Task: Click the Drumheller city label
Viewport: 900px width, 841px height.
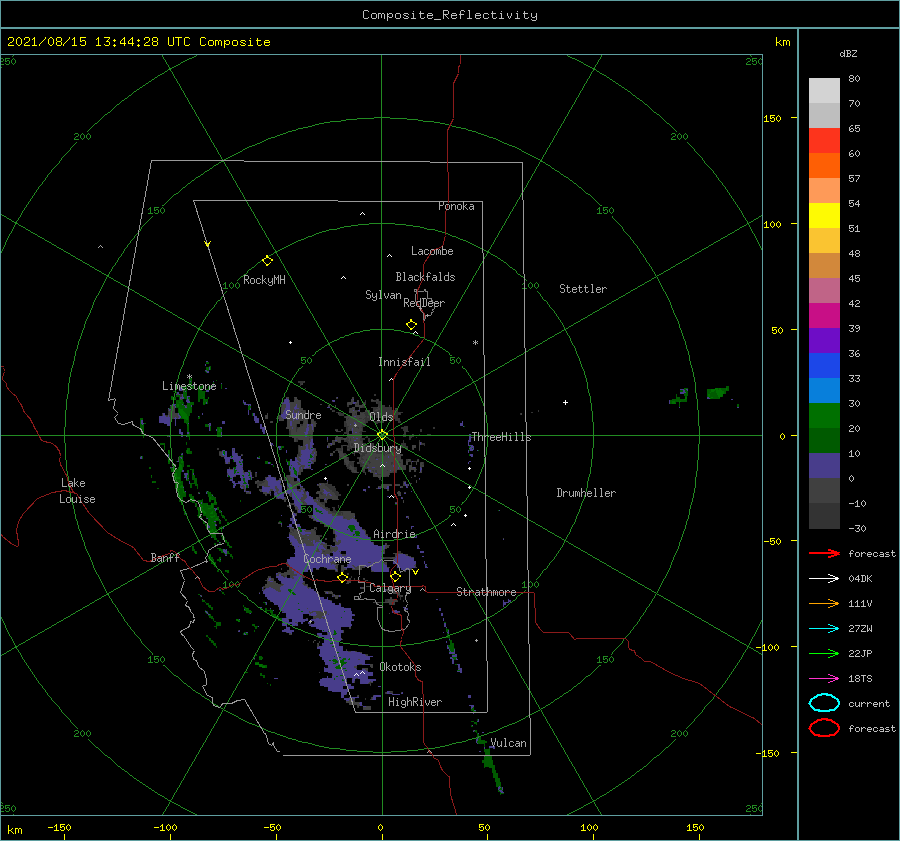Action: pos(586,493)
